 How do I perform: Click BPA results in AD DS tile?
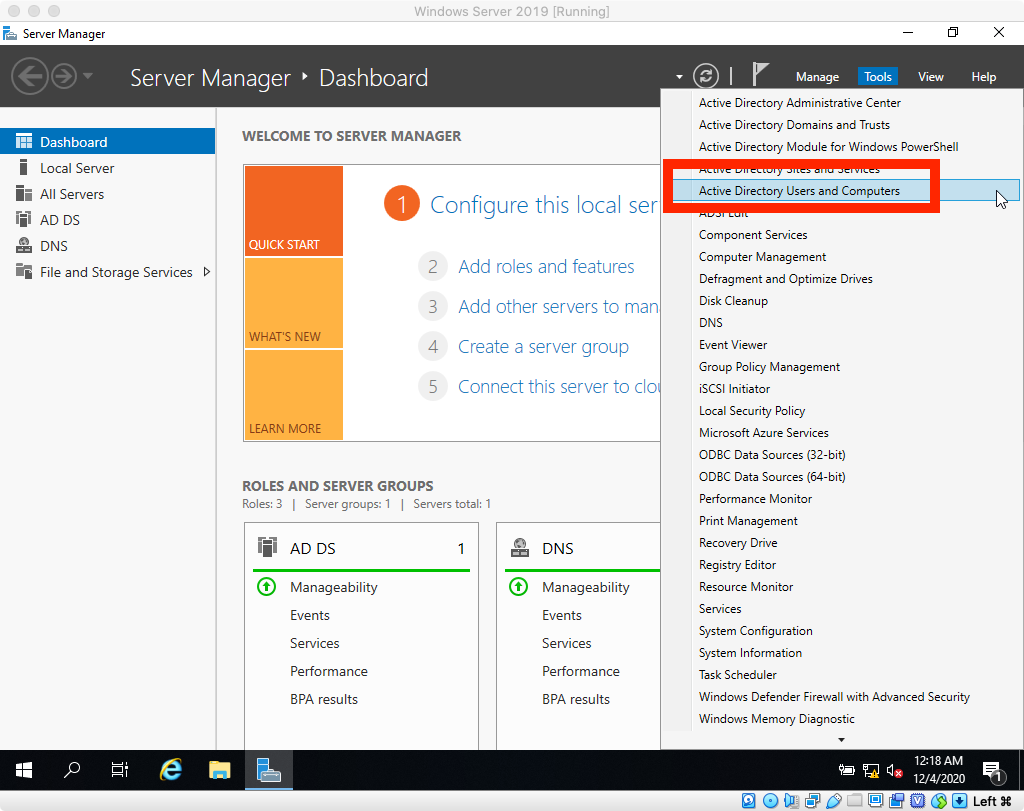click(x=324, y=699)
